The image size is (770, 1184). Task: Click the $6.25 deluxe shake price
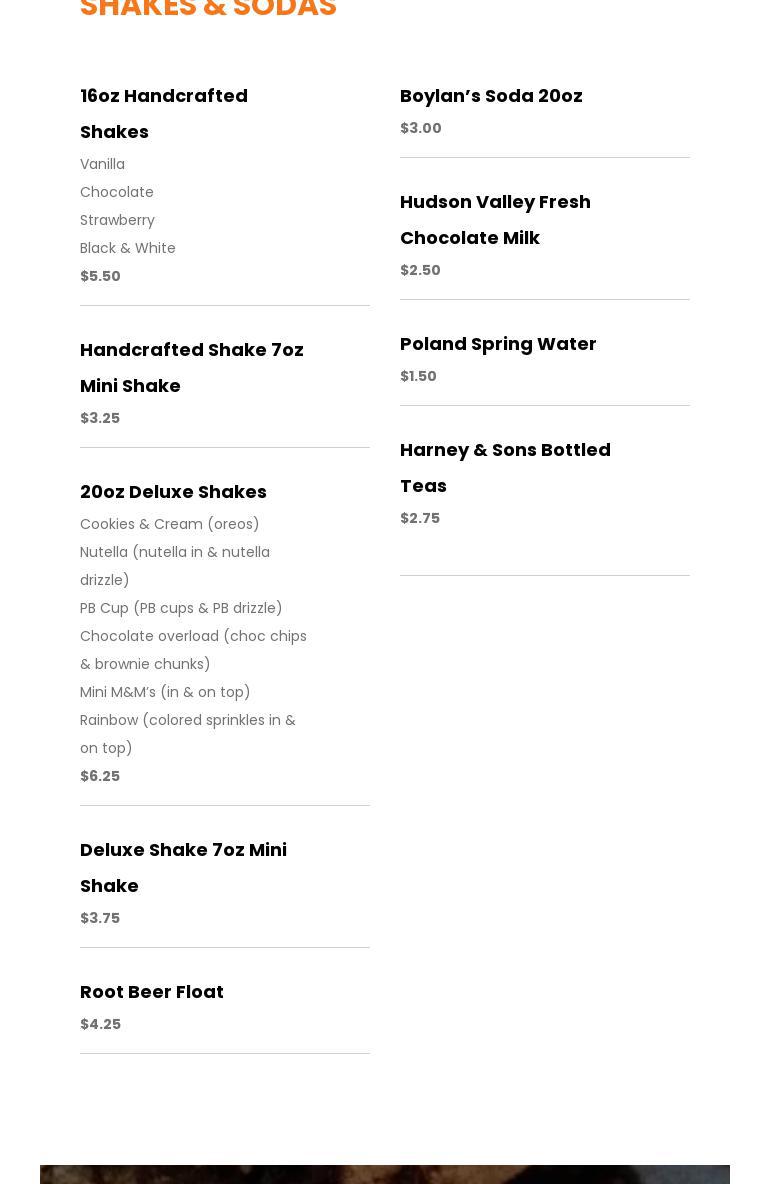[100, 775]
